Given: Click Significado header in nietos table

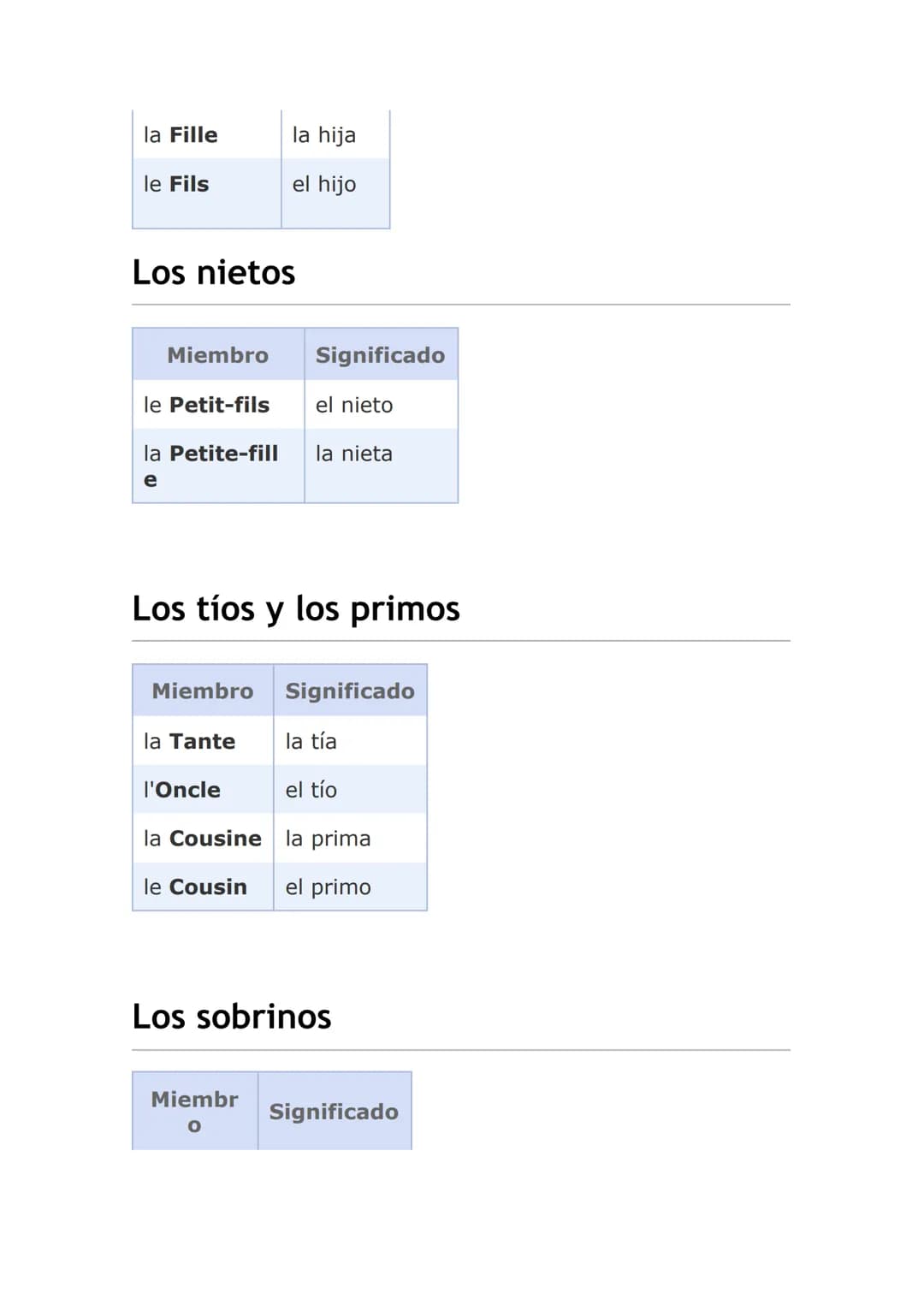Looking at the screenshot, I should click(x=381, y=354).
